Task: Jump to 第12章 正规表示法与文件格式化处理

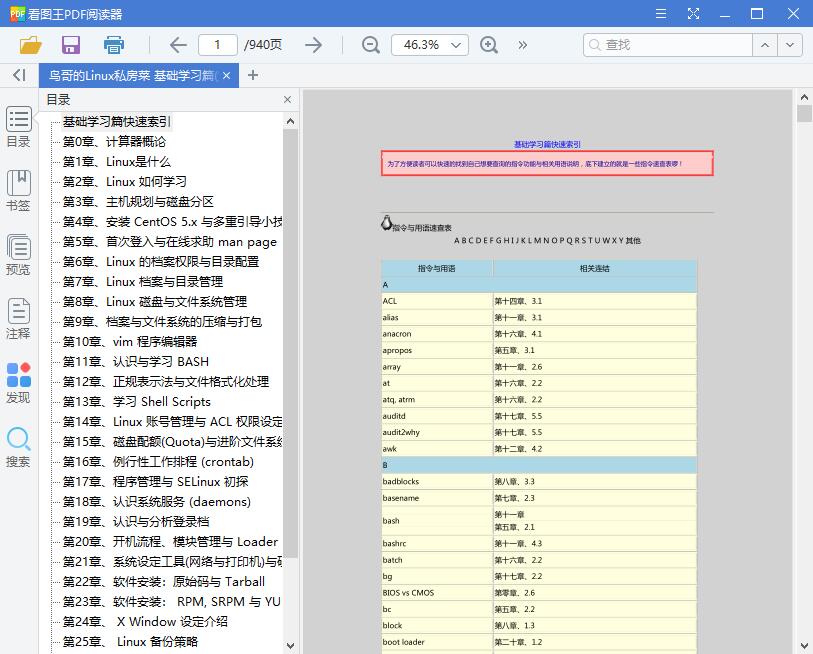Action: (165, 382)
